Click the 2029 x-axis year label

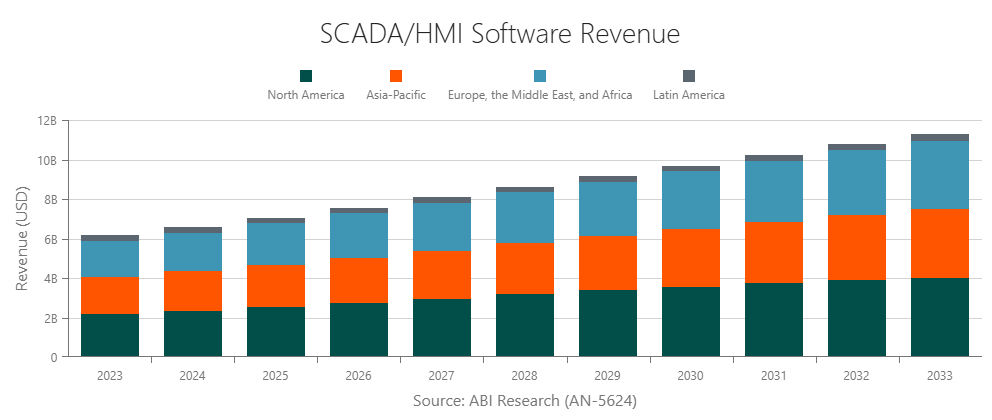(608, 376)
